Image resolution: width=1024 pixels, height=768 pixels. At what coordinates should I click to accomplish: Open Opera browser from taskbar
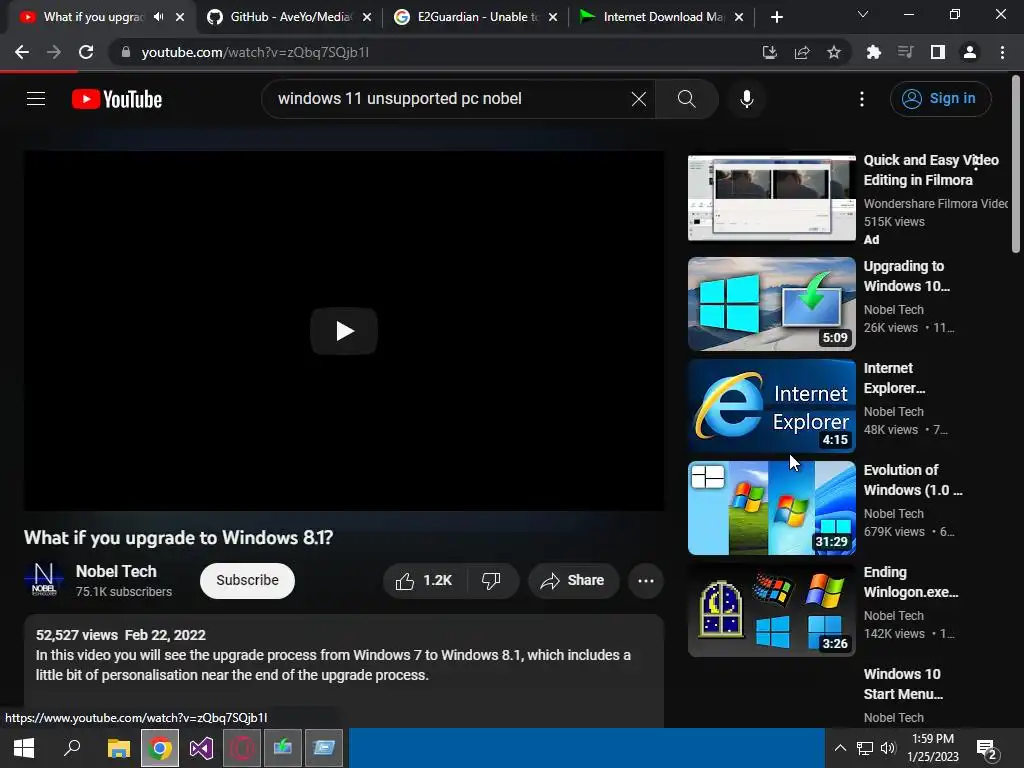point(242,748)
